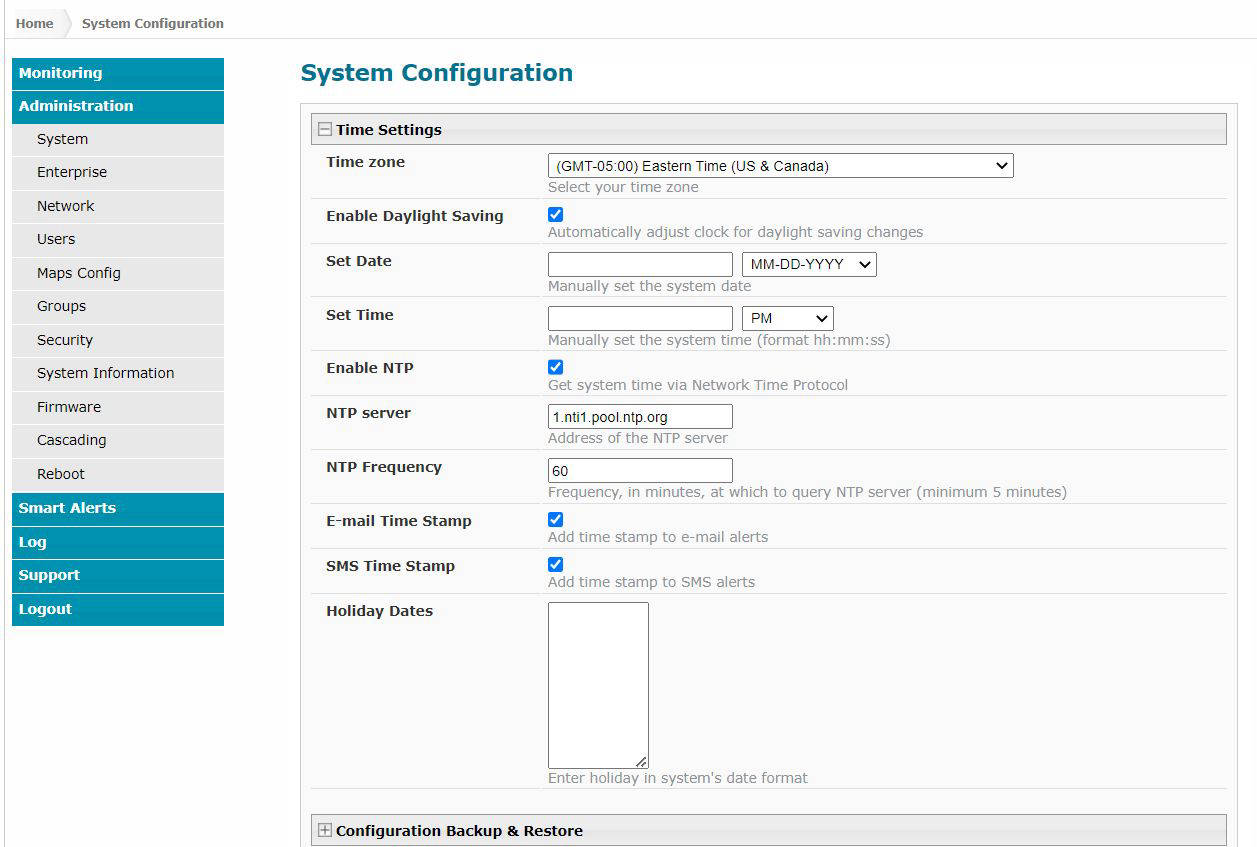Click the 'Holiday Dates' label
The image size is (1257, 847).
point(380,611)
